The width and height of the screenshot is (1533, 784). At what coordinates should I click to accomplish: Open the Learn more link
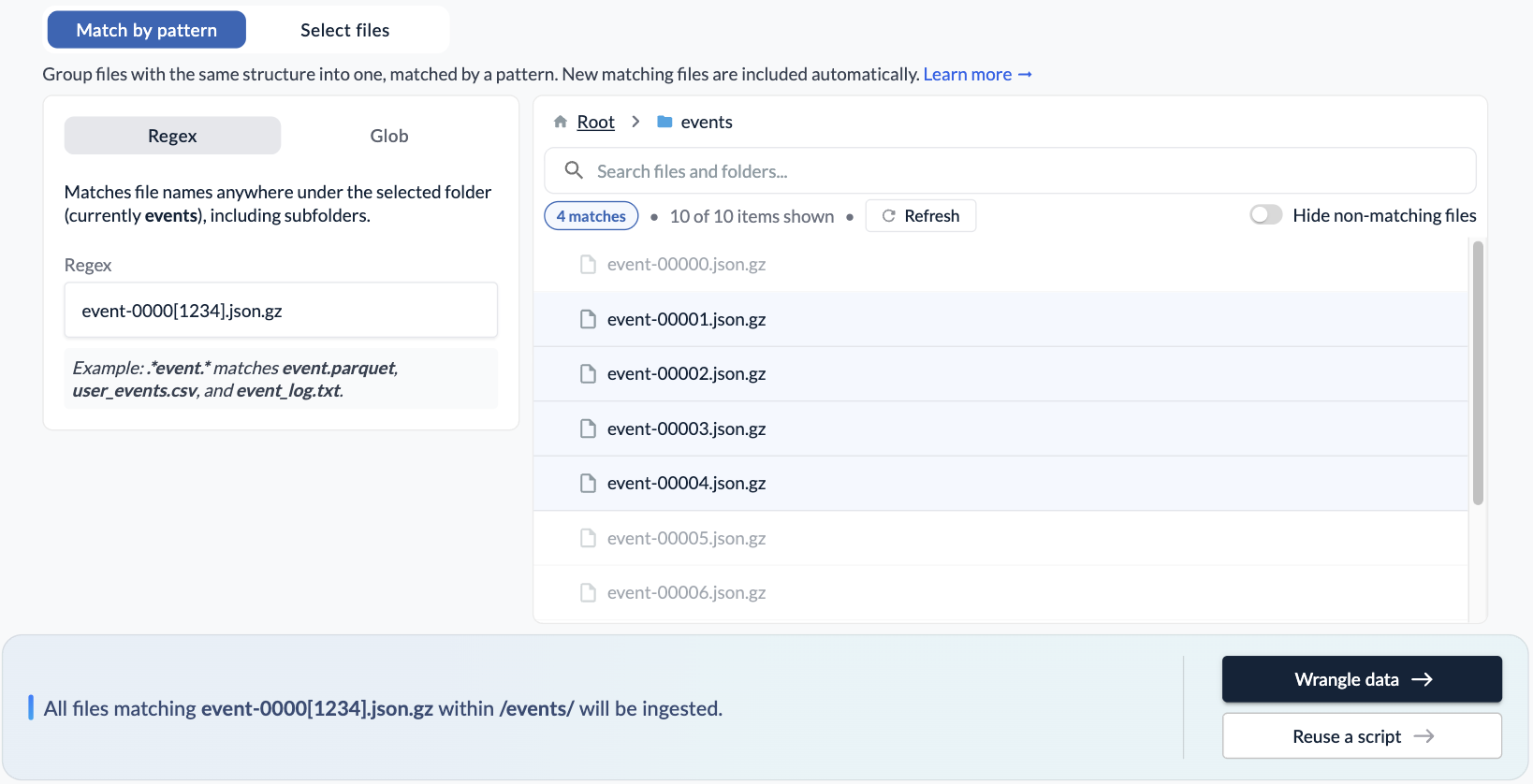pos(977,74)
